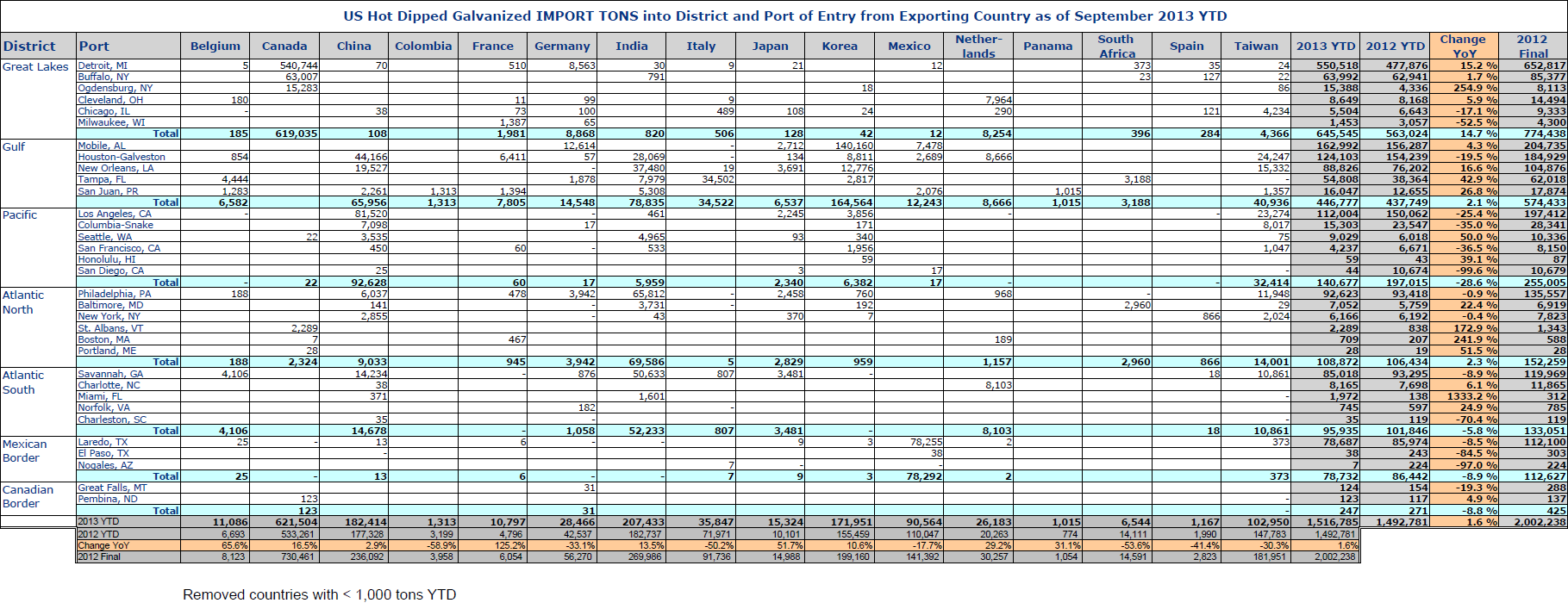This screenshot has height=603, width=1568.
Task: Click the "Atlantic South" district label
Action: coord(23,382)
